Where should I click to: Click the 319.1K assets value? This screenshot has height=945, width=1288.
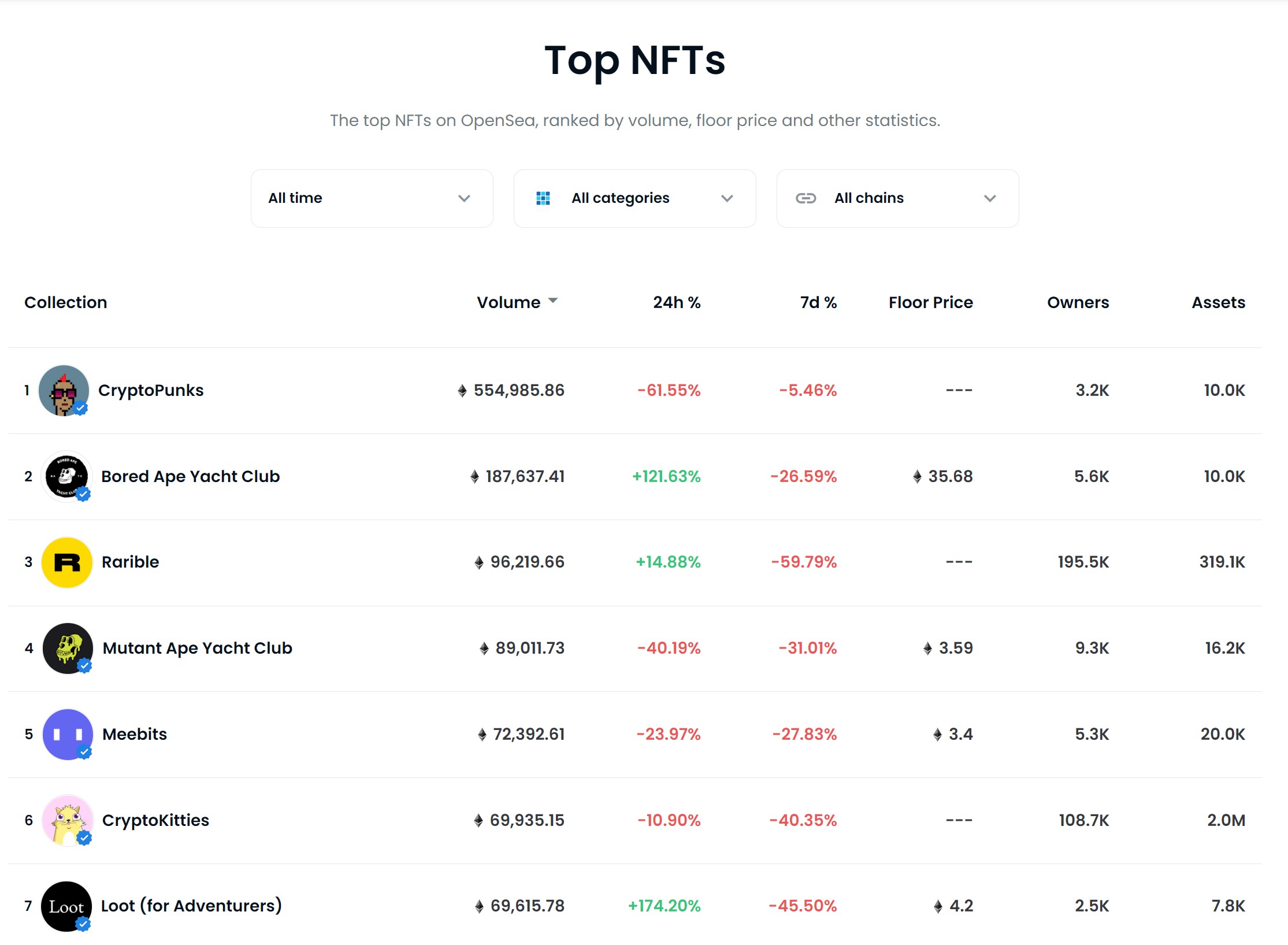[1222, 562]
